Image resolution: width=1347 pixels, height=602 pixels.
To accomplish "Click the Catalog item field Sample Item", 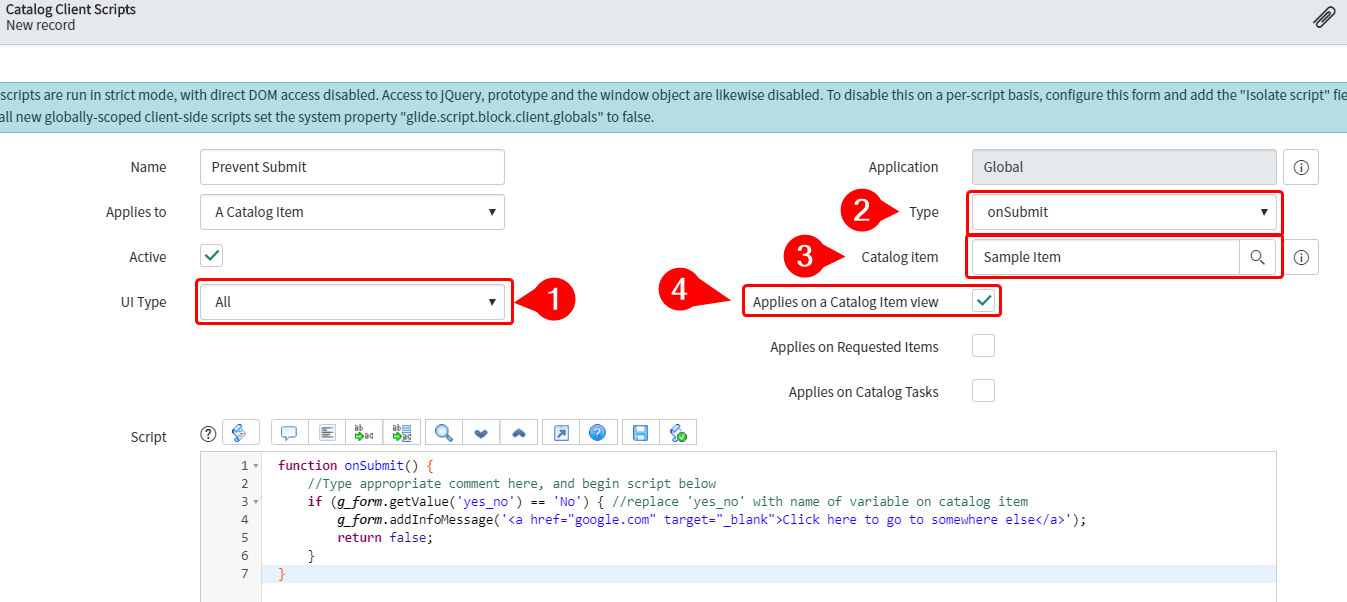I will coord(1105,257).
